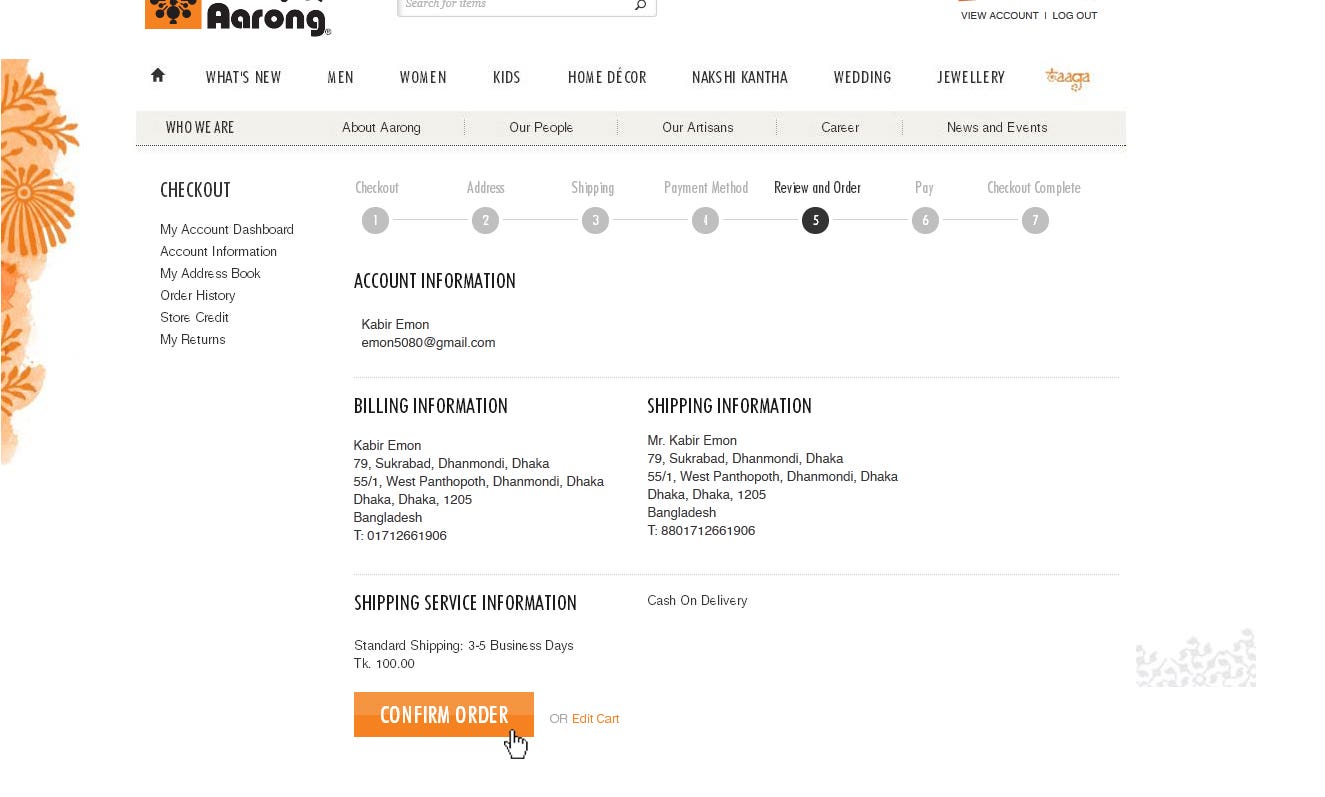Click billing phone T: 01712661906
The image size is (1325, 797).
tap(400, 536)
